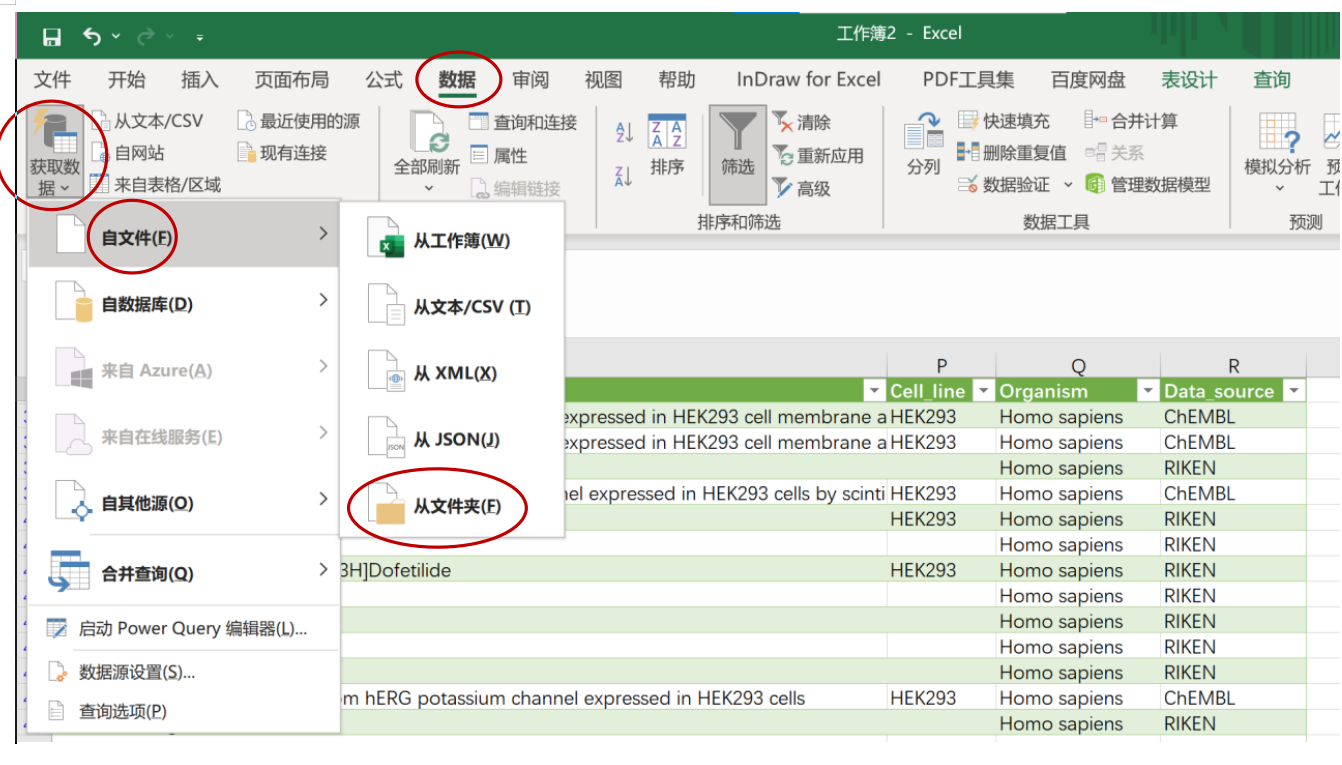Select the 数据 (Data) ribbon tab

[x=457, y=80]
